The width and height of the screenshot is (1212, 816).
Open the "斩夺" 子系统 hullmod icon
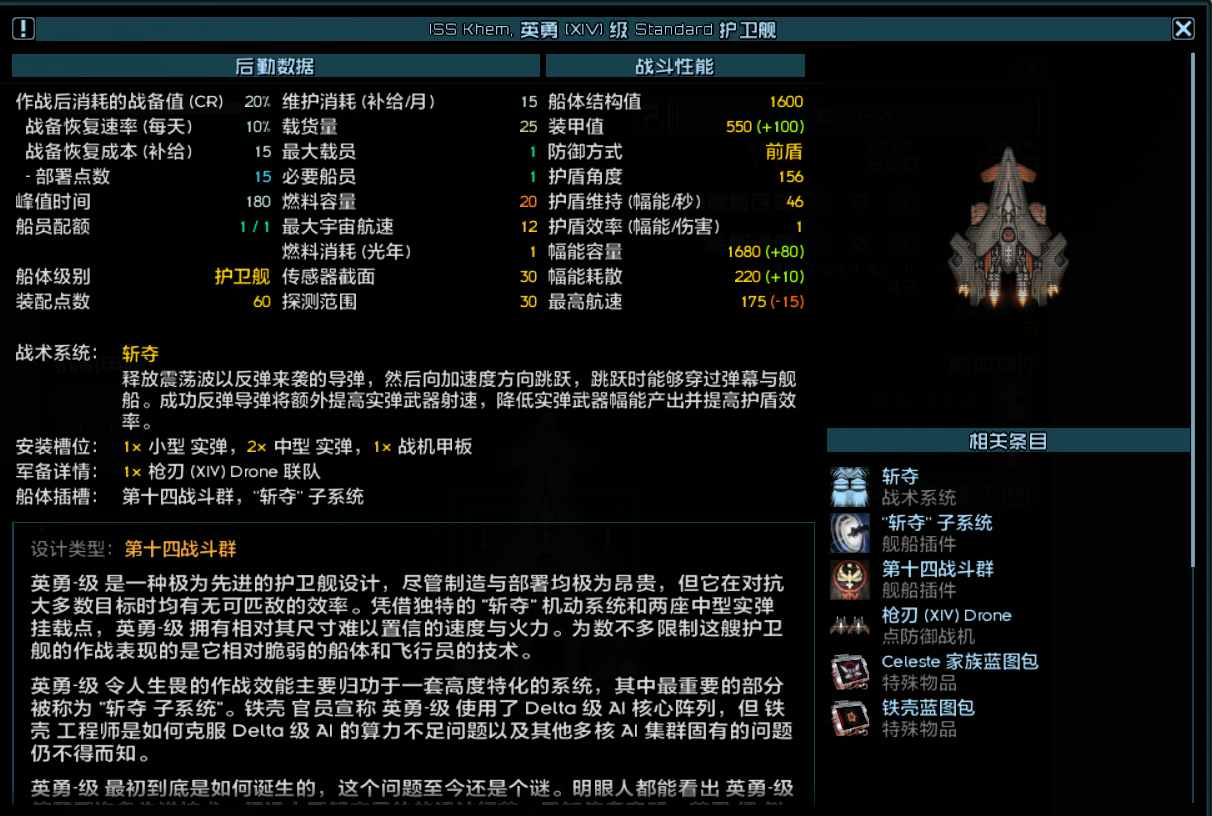pos(851,533)
